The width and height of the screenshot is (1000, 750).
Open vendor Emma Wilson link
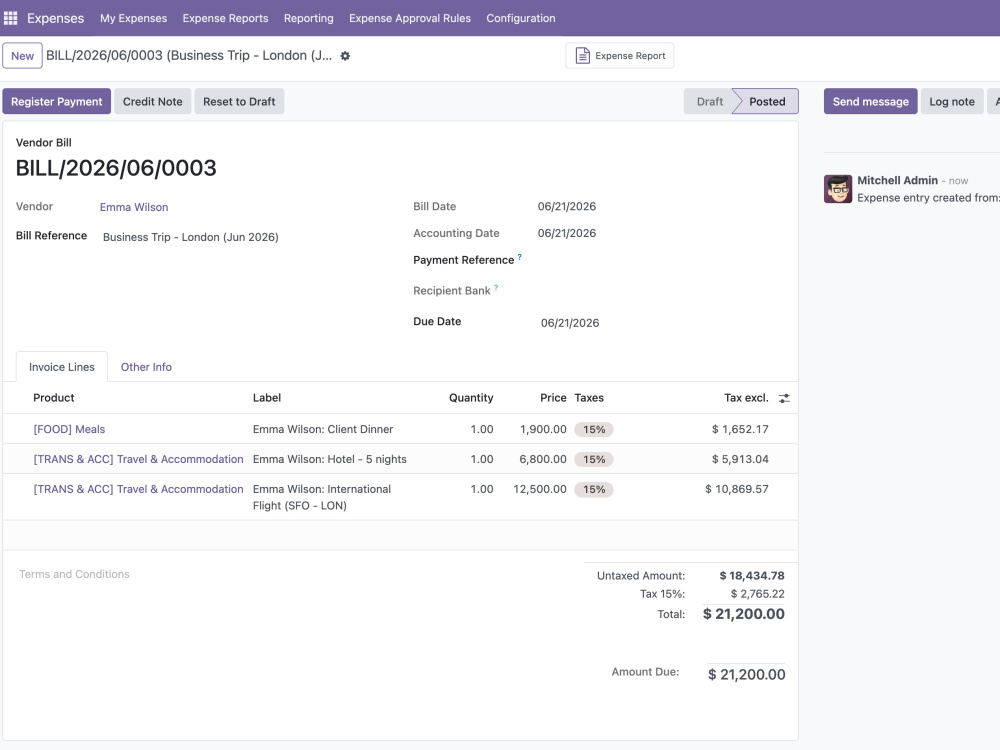point(134,207)
